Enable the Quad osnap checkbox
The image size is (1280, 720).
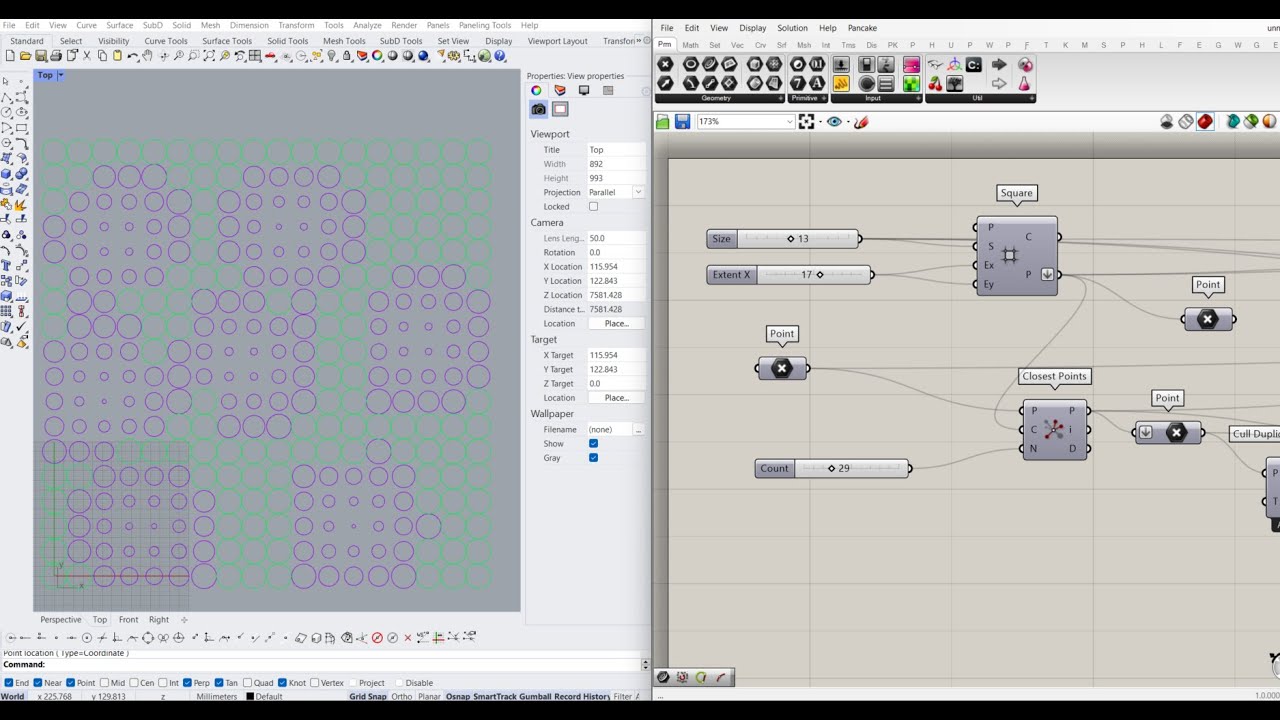246,683
